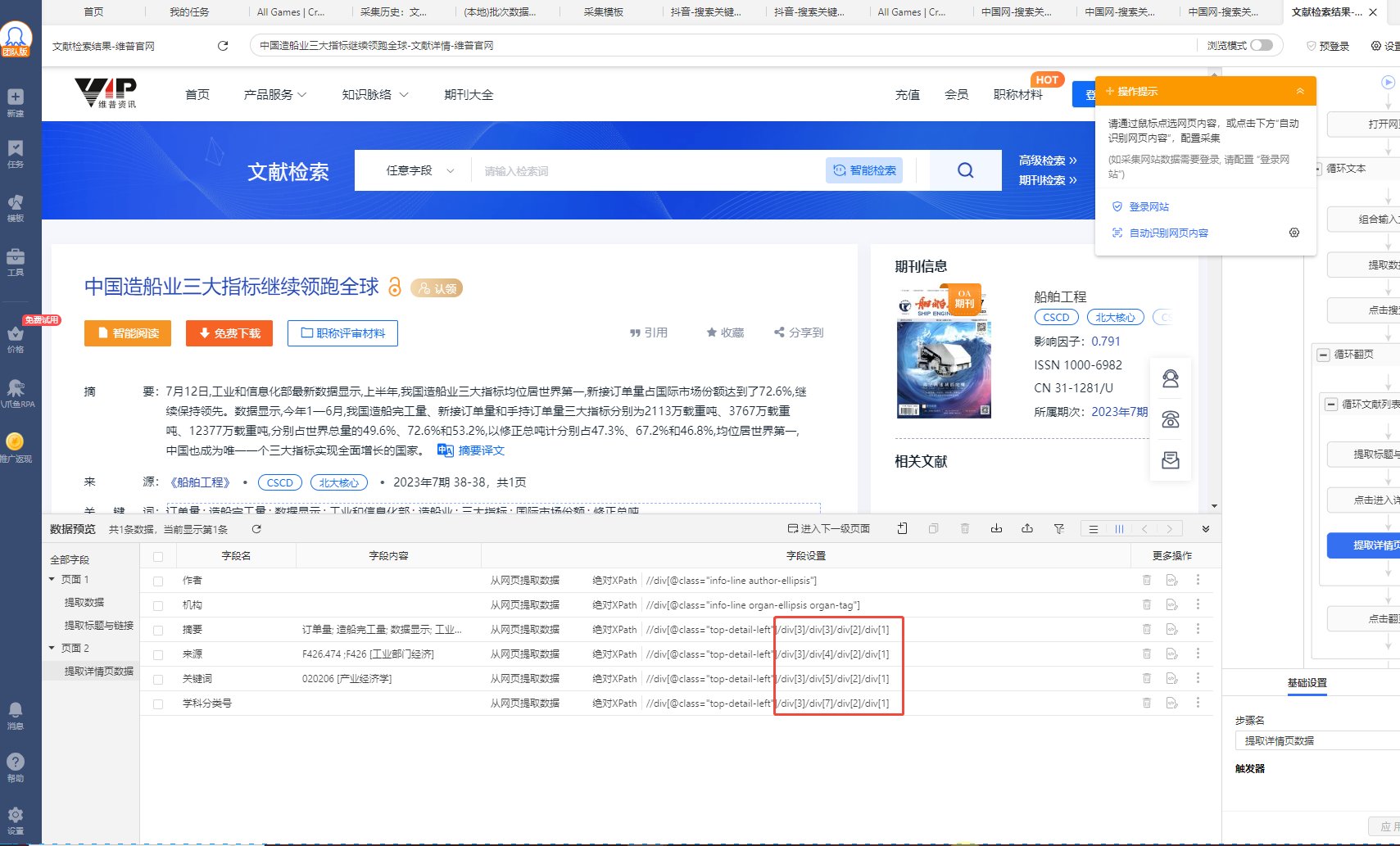1400x846 pixels.
Task: Open 任意字段 search field dropdown
Action: (x=419, y=170)
